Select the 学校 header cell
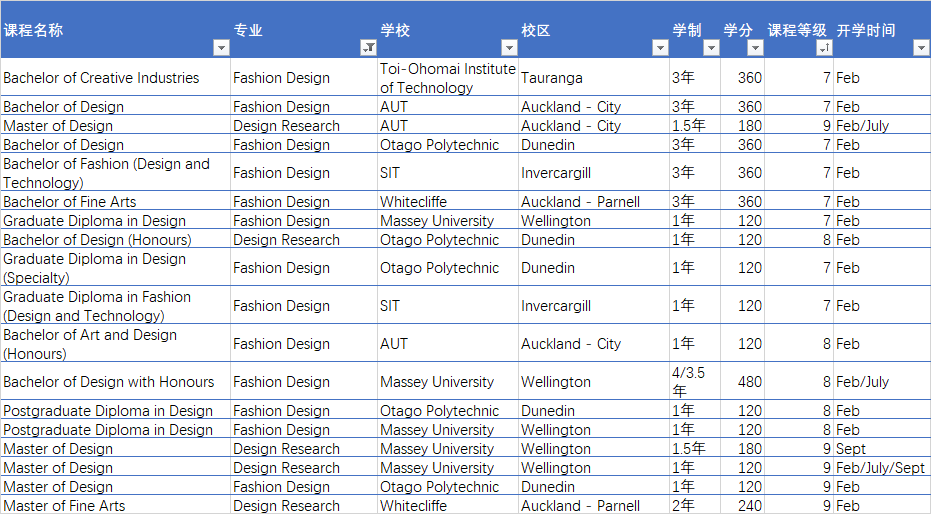The image size is (931, 514). pyautogui.click(x=448, y=30)
